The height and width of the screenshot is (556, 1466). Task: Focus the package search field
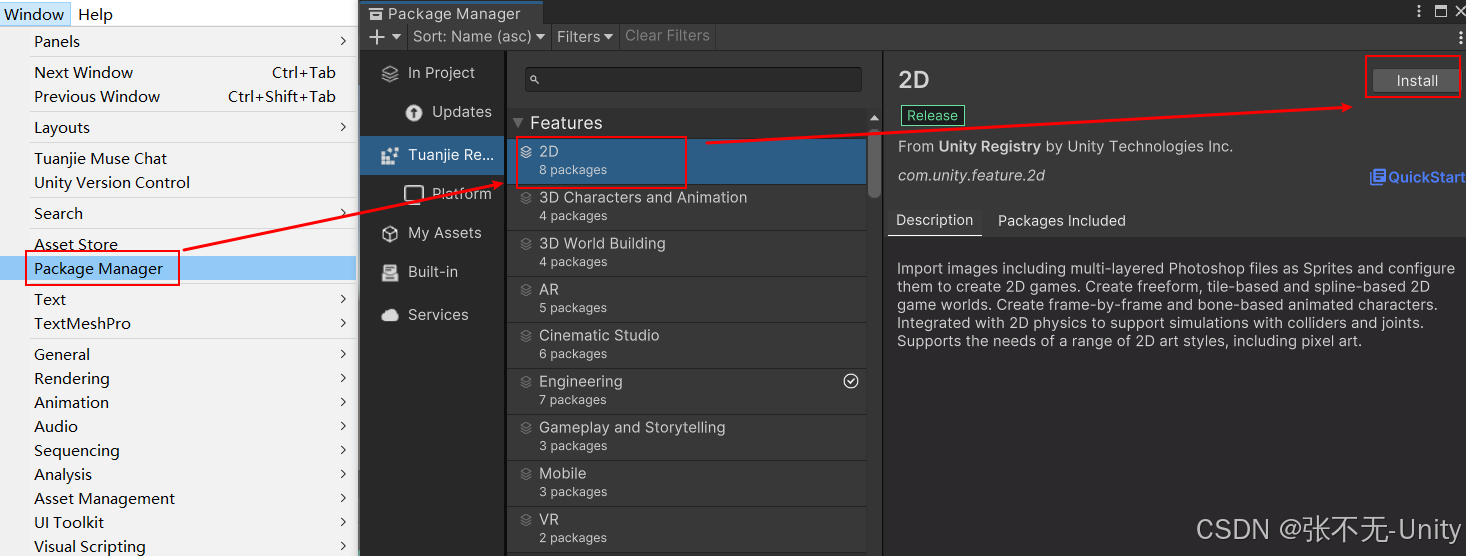click(x=693, y=80)
